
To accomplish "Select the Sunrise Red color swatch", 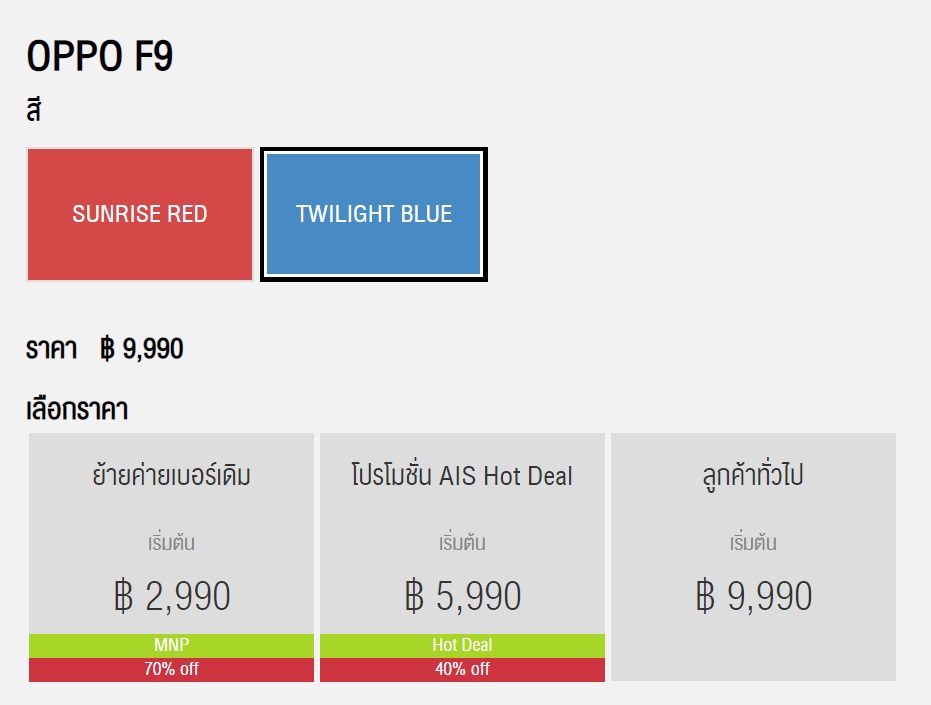I will pos(140,214).
